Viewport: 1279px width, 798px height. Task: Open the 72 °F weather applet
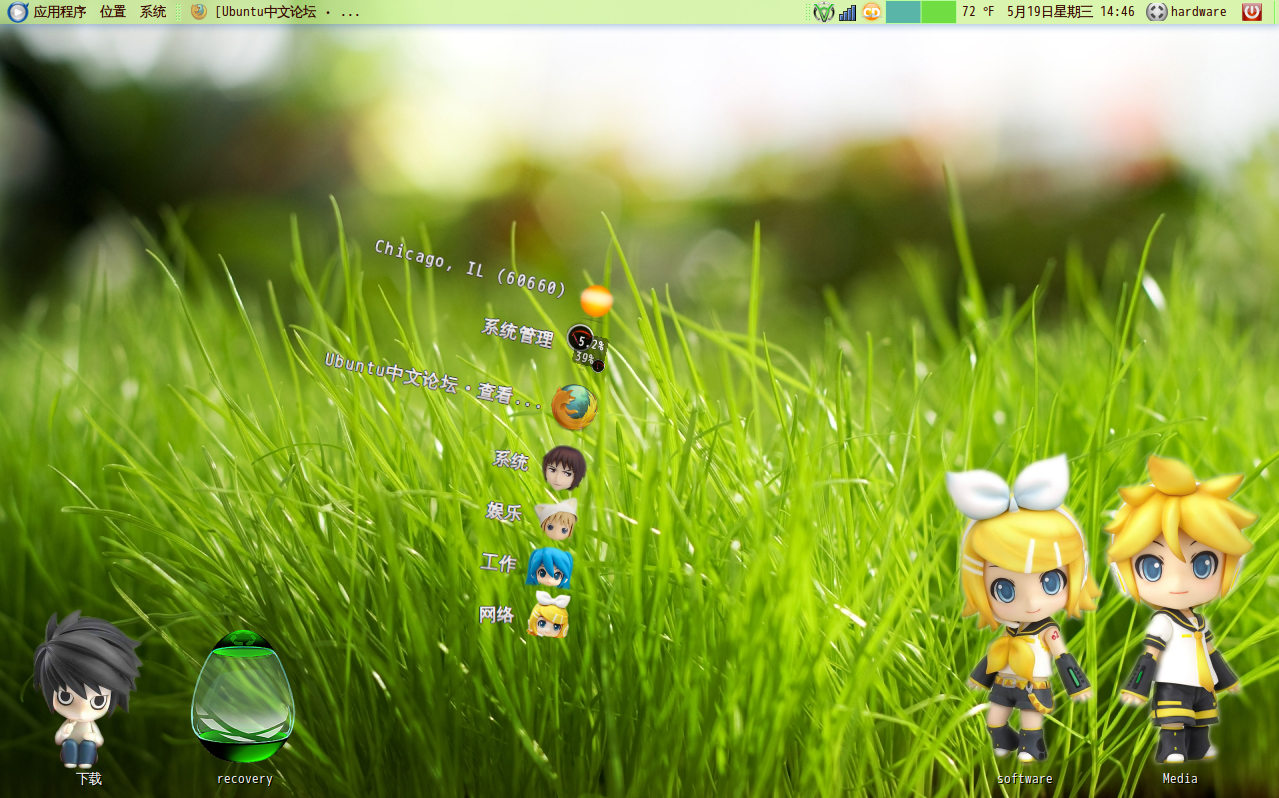pos(978,12)
